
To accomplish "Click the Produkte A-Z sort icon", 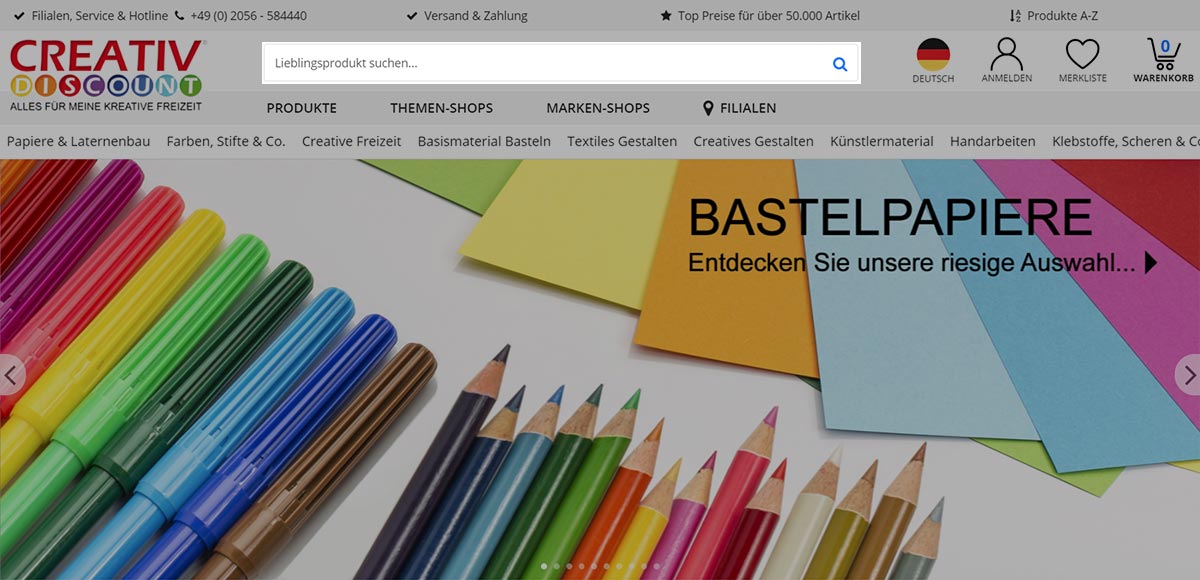I will coord(1015,16).
